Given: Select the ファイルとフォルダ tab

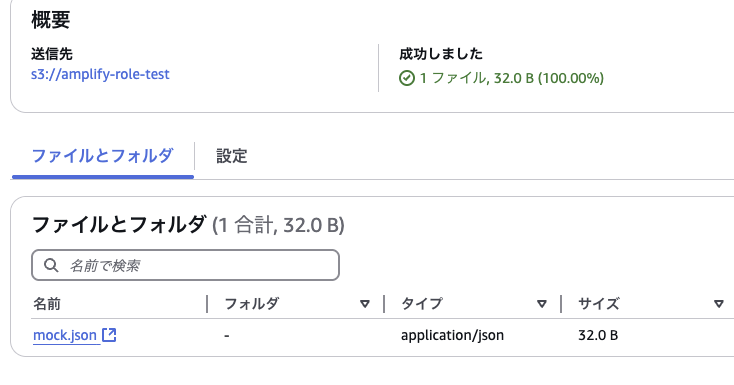Looking at the screenshot, I should [103, 156].
